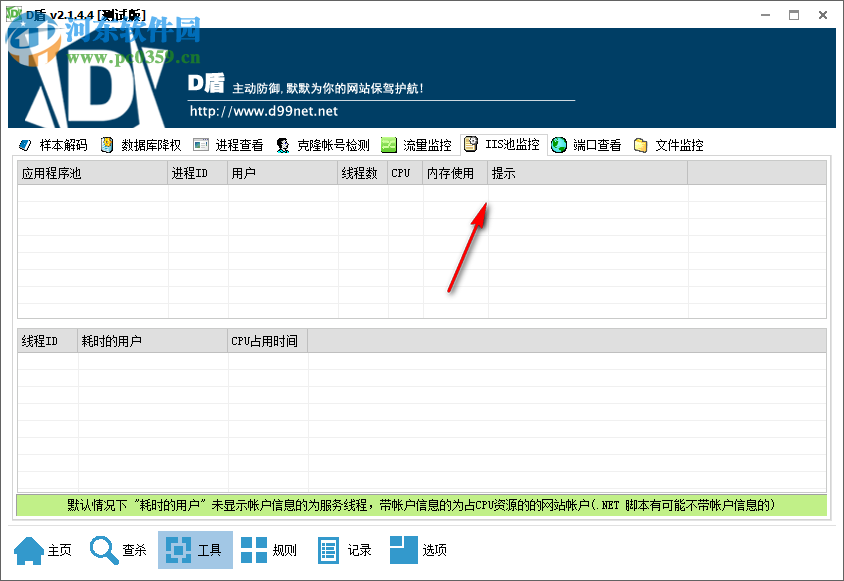Click the 样本解码 tab icon
The width and height of the screenshot is (844, 581).
tap(25, 145)
